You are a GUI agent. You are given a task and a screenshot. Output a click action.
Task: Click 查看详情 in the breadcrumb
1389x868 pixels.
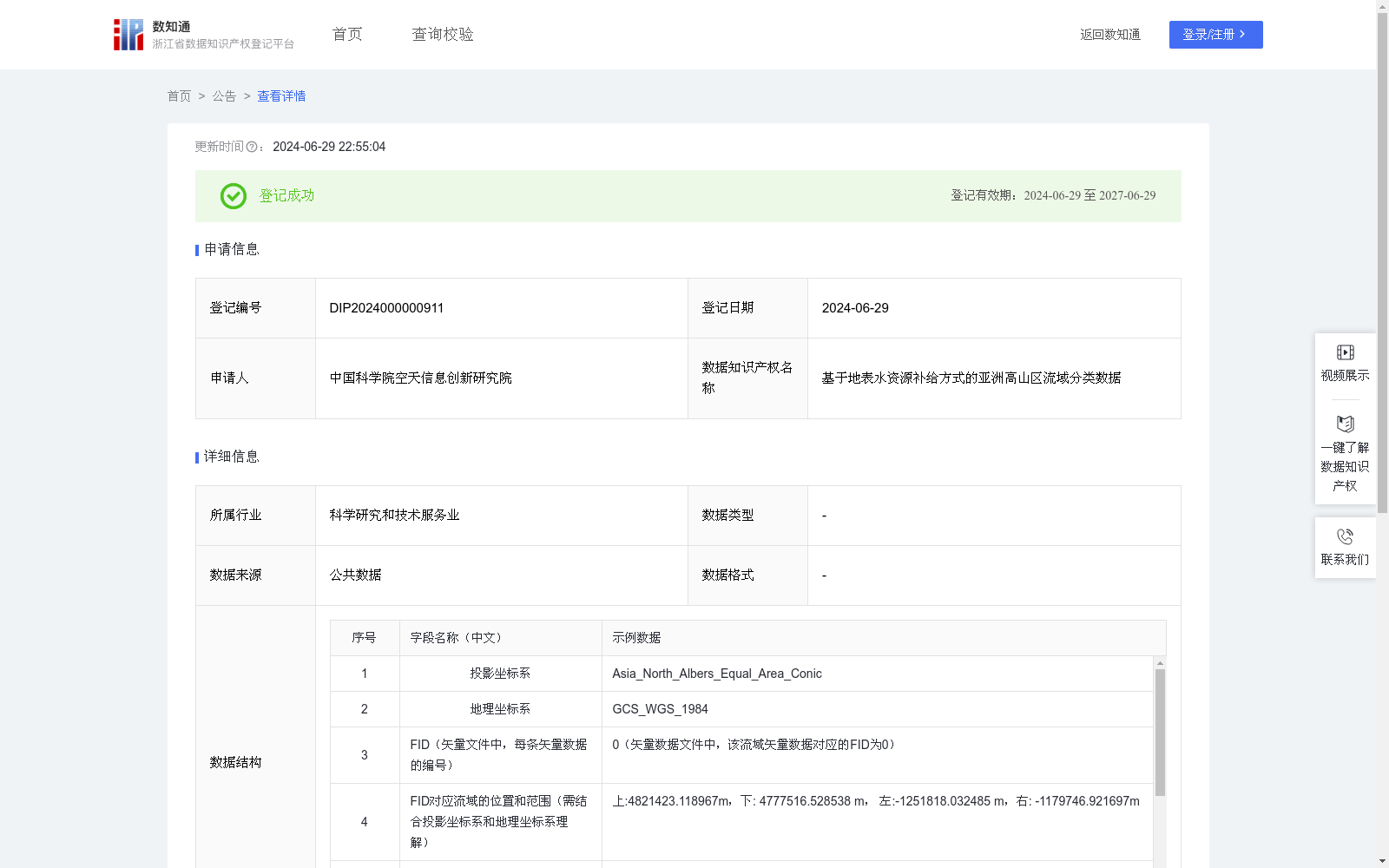[281, 96]
